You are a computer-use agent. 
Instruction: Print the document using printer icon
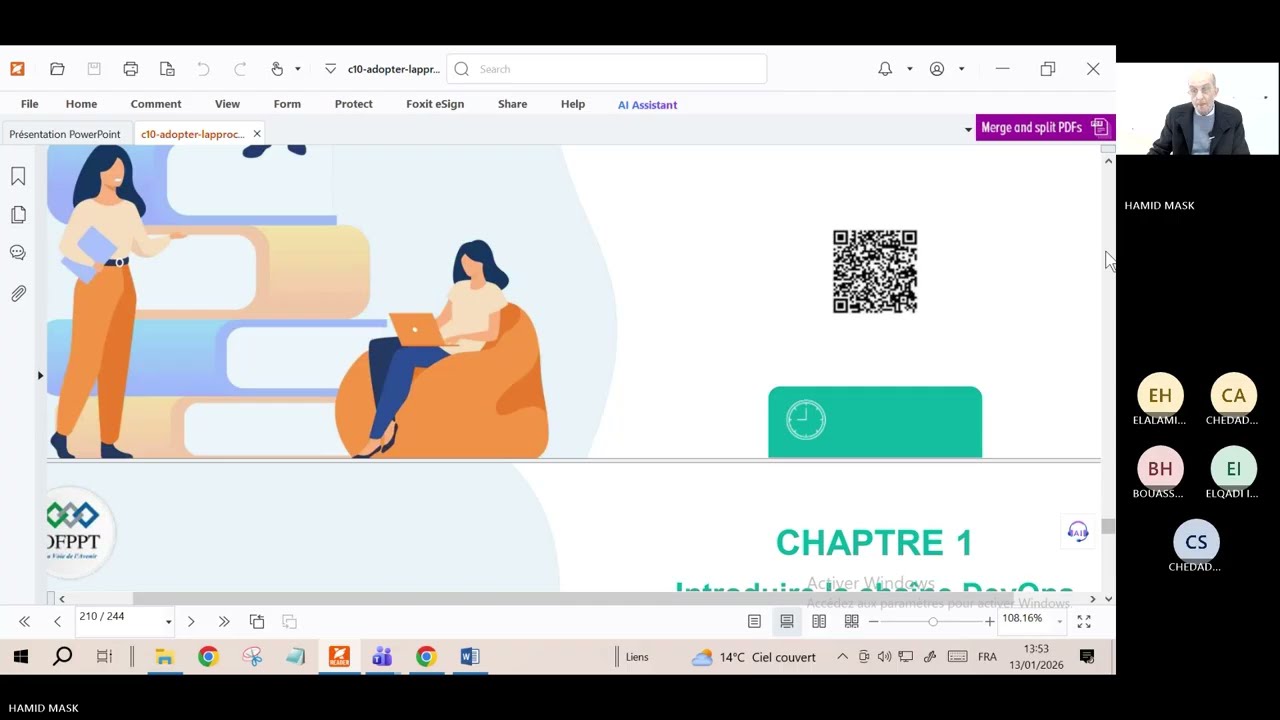tap(131, 69)
